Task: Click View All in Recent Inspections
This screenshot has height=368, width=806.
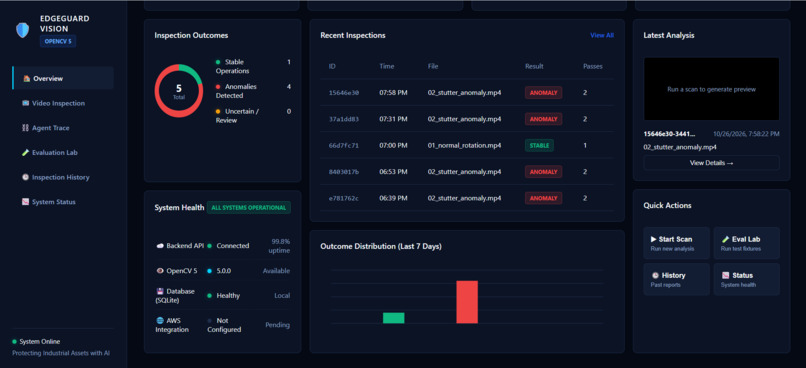Action: click(602, 35)
